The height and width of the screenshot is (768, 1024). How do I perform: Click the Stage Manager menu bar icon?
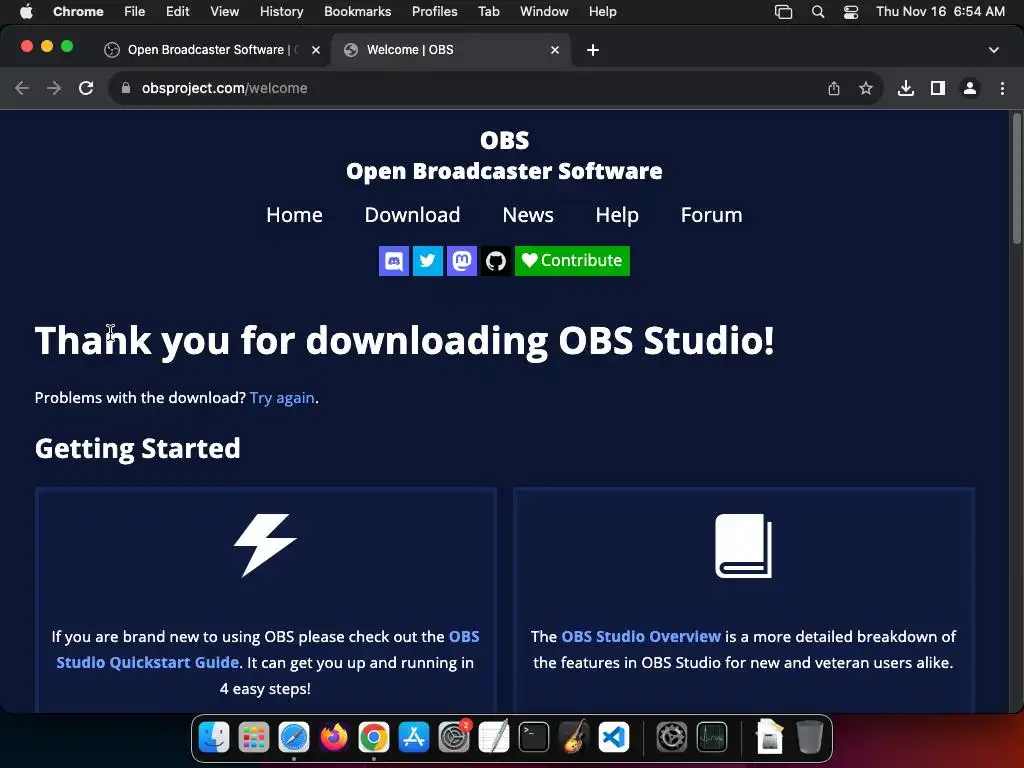point(784,12)
